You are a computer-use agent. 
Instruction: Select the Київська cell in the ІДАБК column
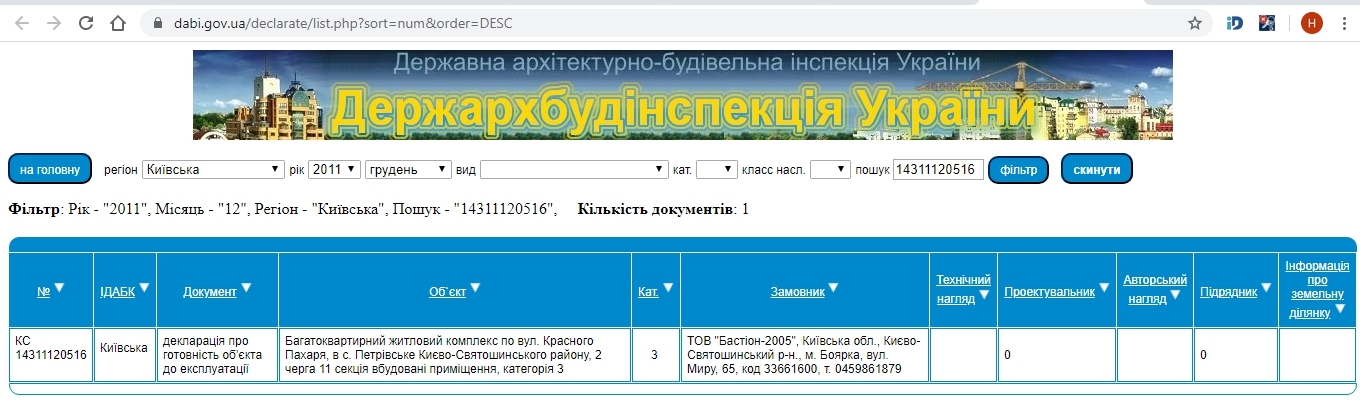click(125, 354)
